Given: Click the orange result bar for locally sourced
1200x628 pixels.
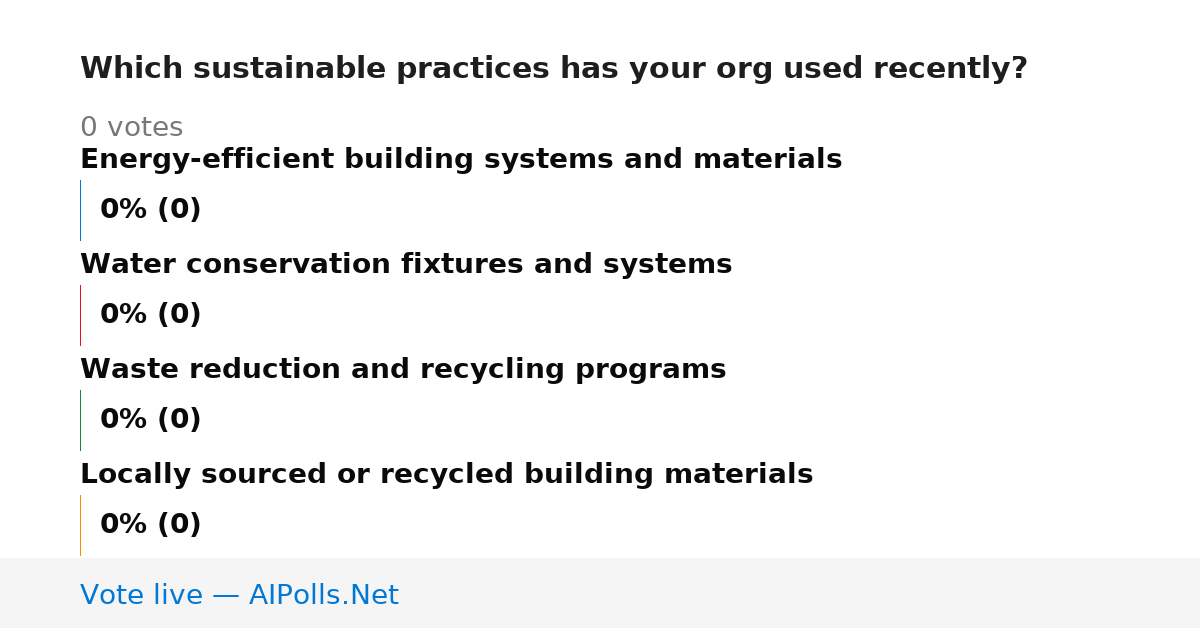Looking at the screenshot, I should [x=80, y=525].
